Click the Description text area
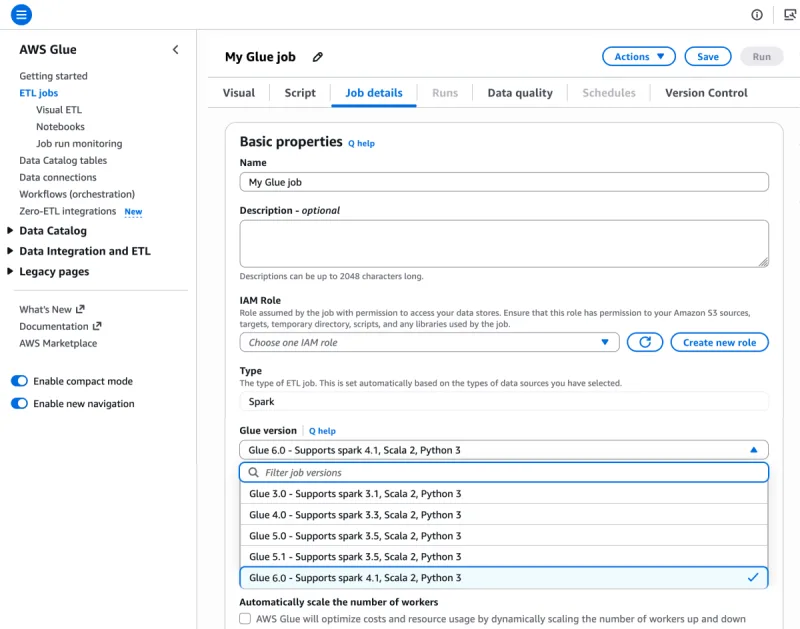 click(504, 244)
